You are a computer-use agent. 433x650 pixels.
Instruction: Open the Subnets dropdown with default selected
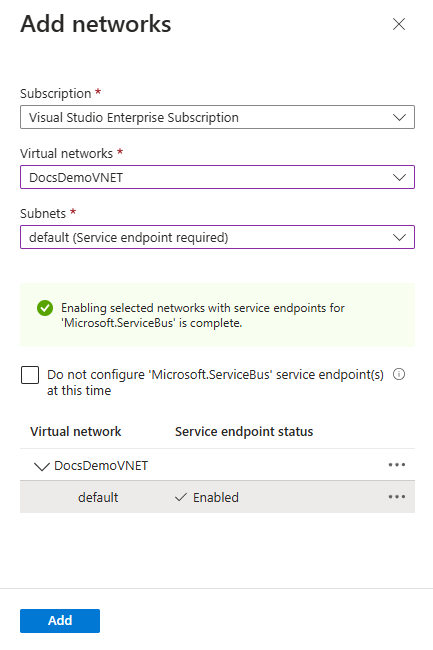tap(217, 237)
